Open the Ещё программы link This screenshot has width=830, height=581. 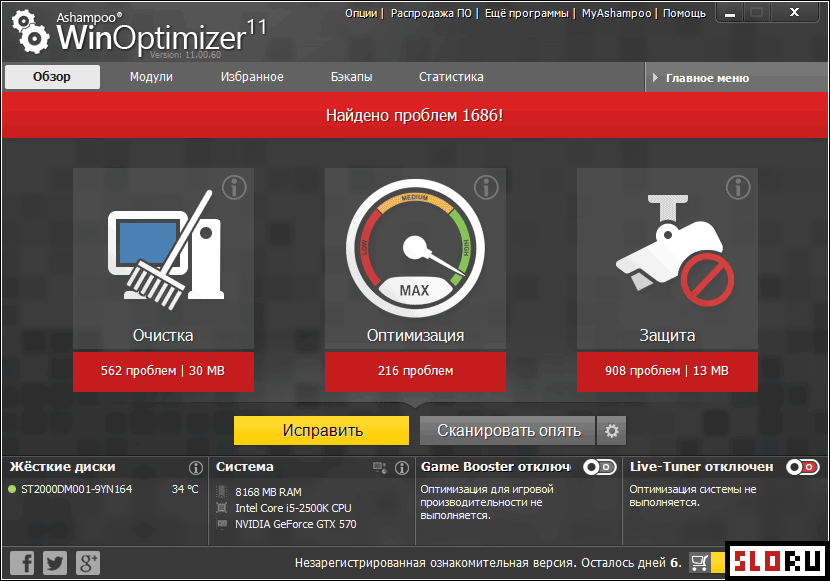click(527, 13)
